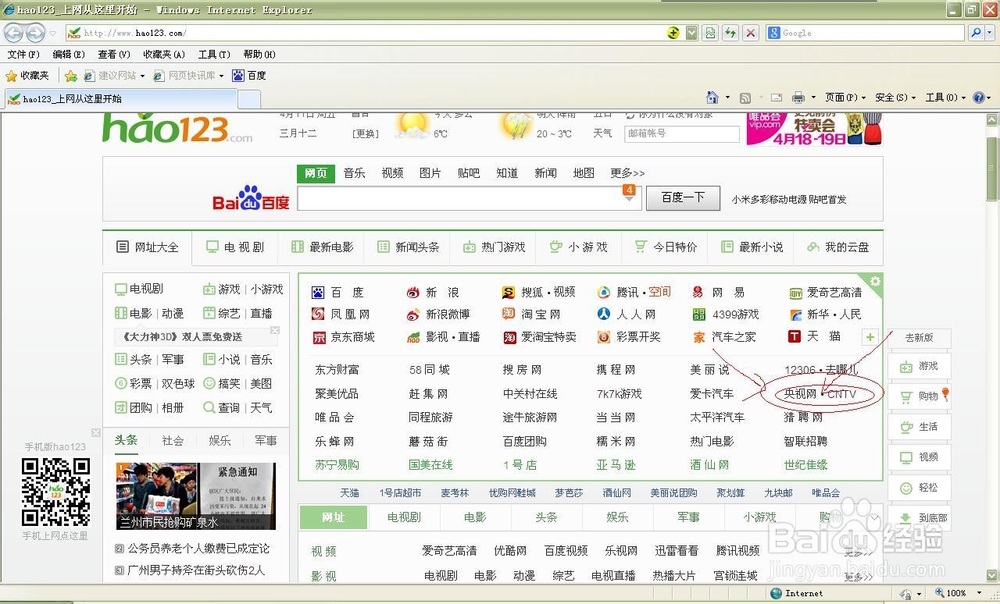Viewport: 1000px width, 604px height.
Task: Click the Baidu search input box
Action: point(471,198)
